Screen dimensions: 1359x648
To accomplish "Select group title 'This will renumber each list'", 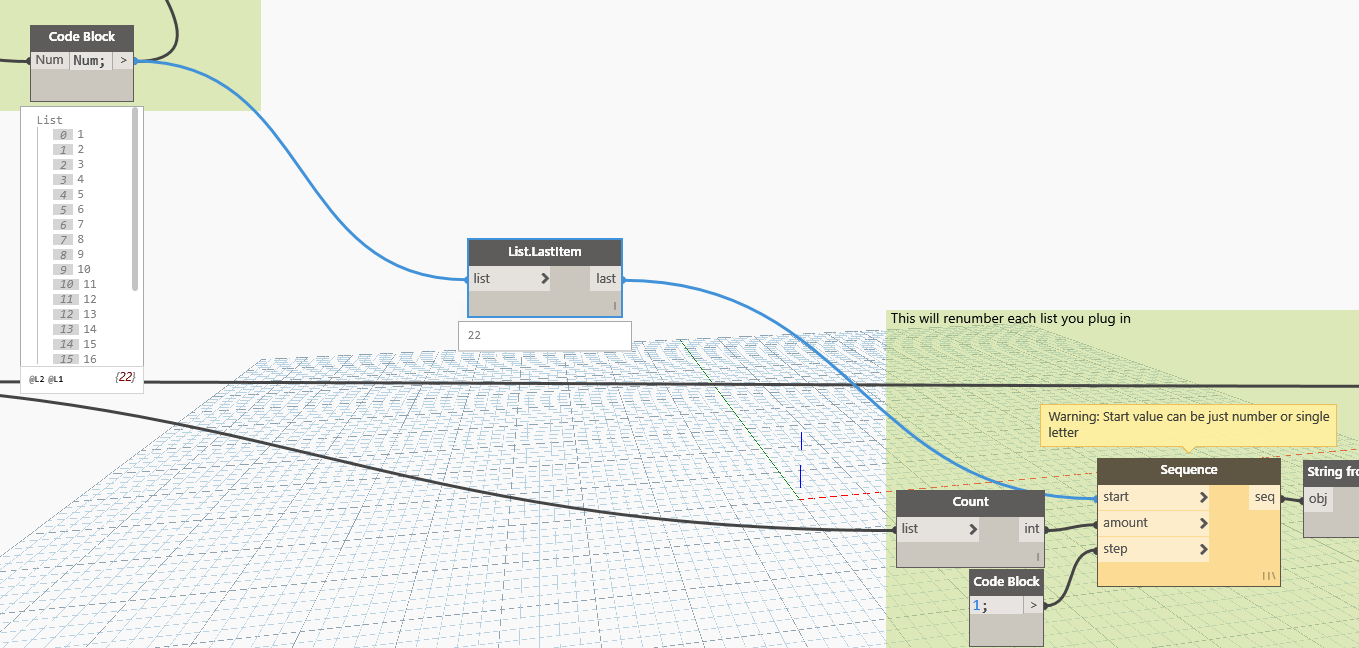I will coord(1010,319).
